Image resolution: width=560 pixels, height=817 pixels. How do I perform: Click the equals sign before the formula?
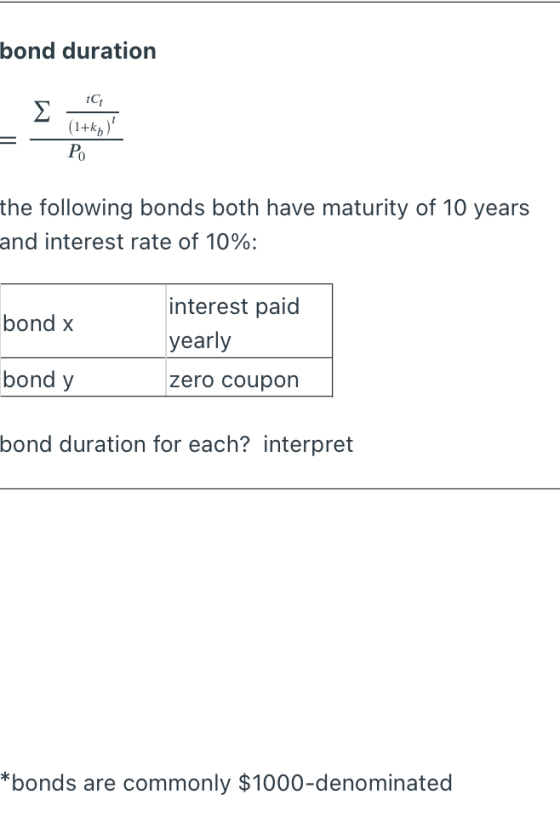pyautogui.click(x=8, y=140)
